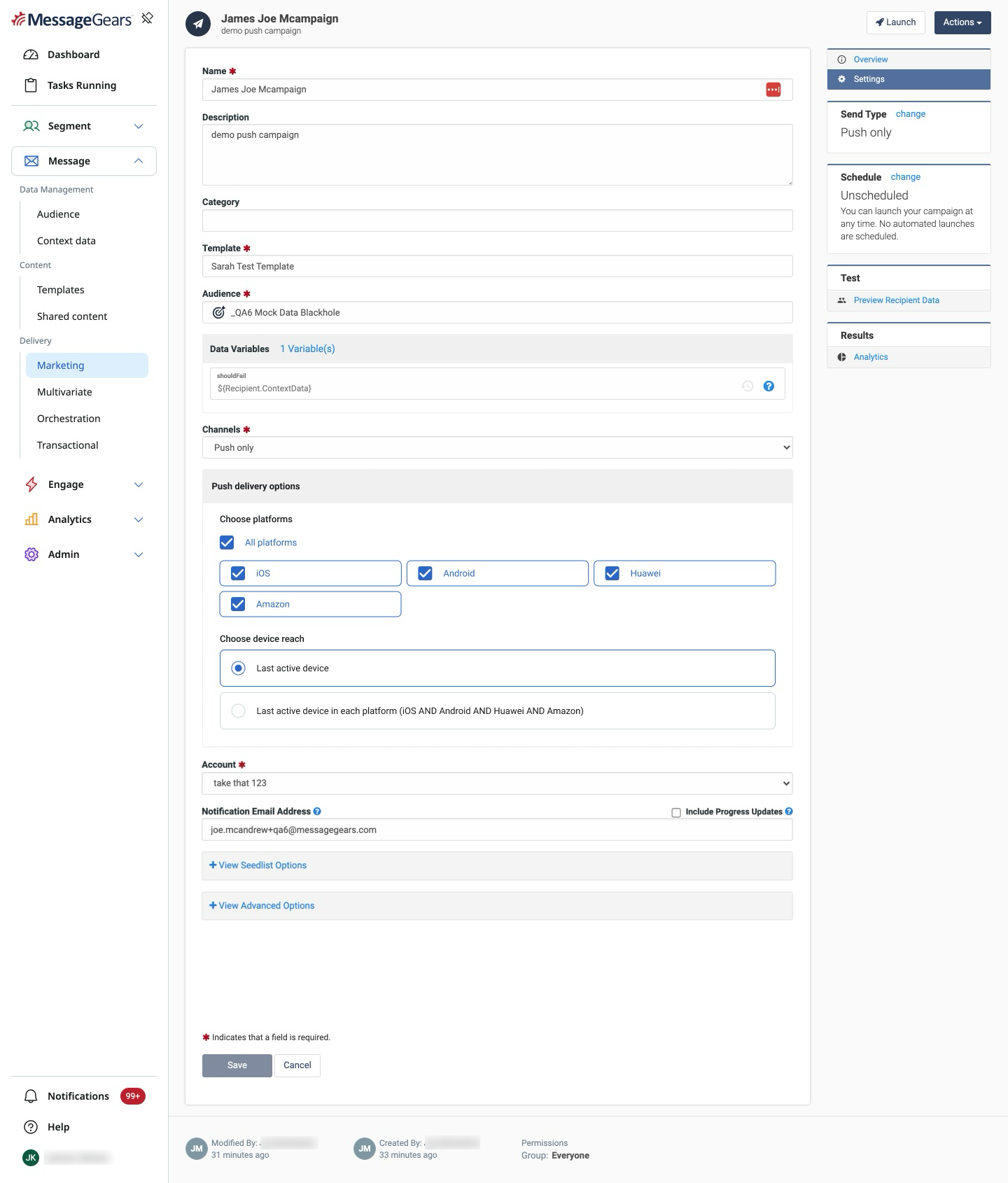Expand View Seedlist Options
1008x1183 pixels.
(258, 865)
